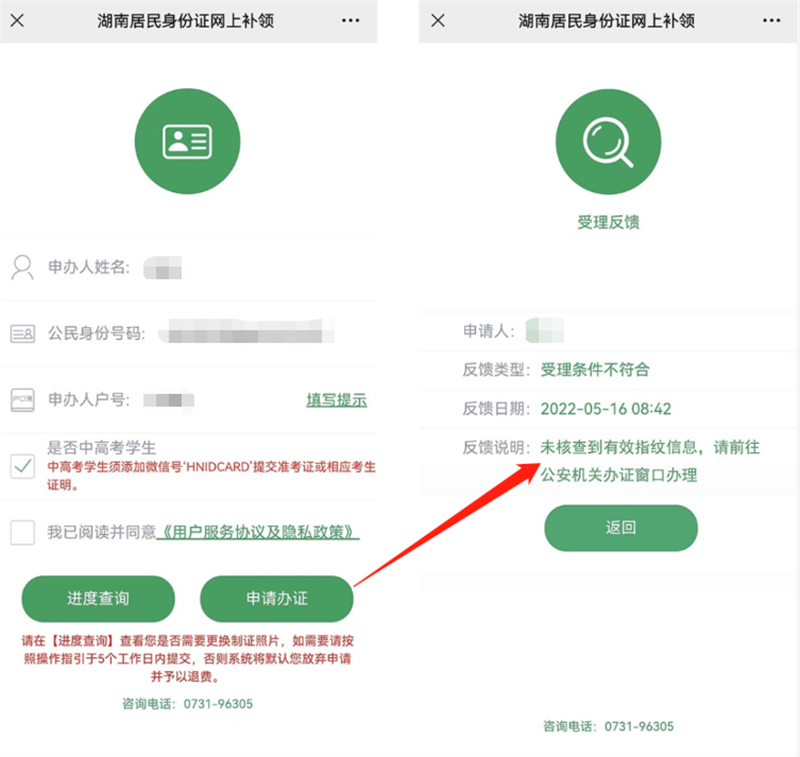This screenshot has width=800, height=757.
Task: Click the 申请办证 button
Action: tap(277, 598)
